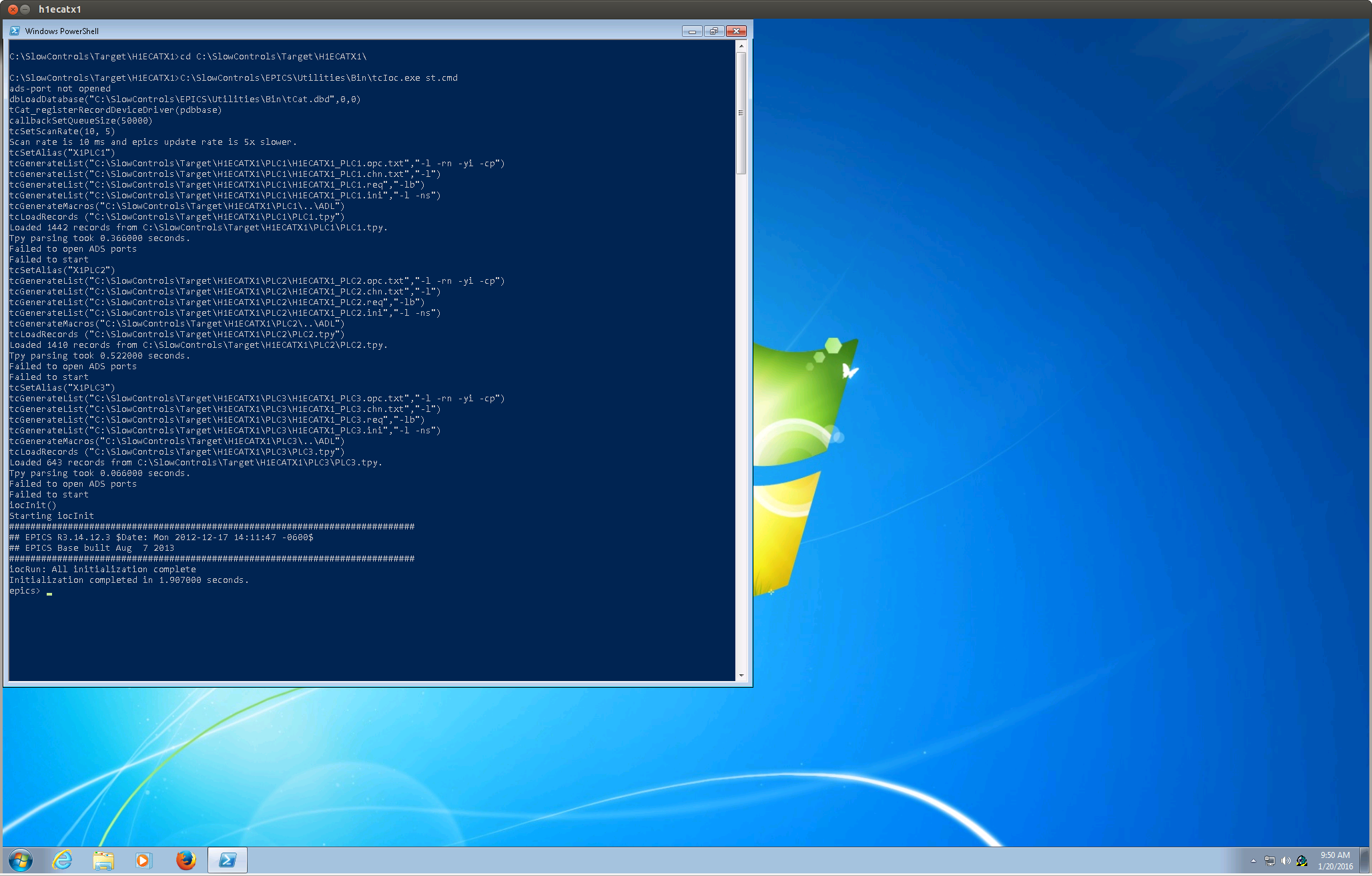Open Windows Media Player from taskbar
Image resolution: width=1372 pixels, height=876 pixels.
click(143, 860)
